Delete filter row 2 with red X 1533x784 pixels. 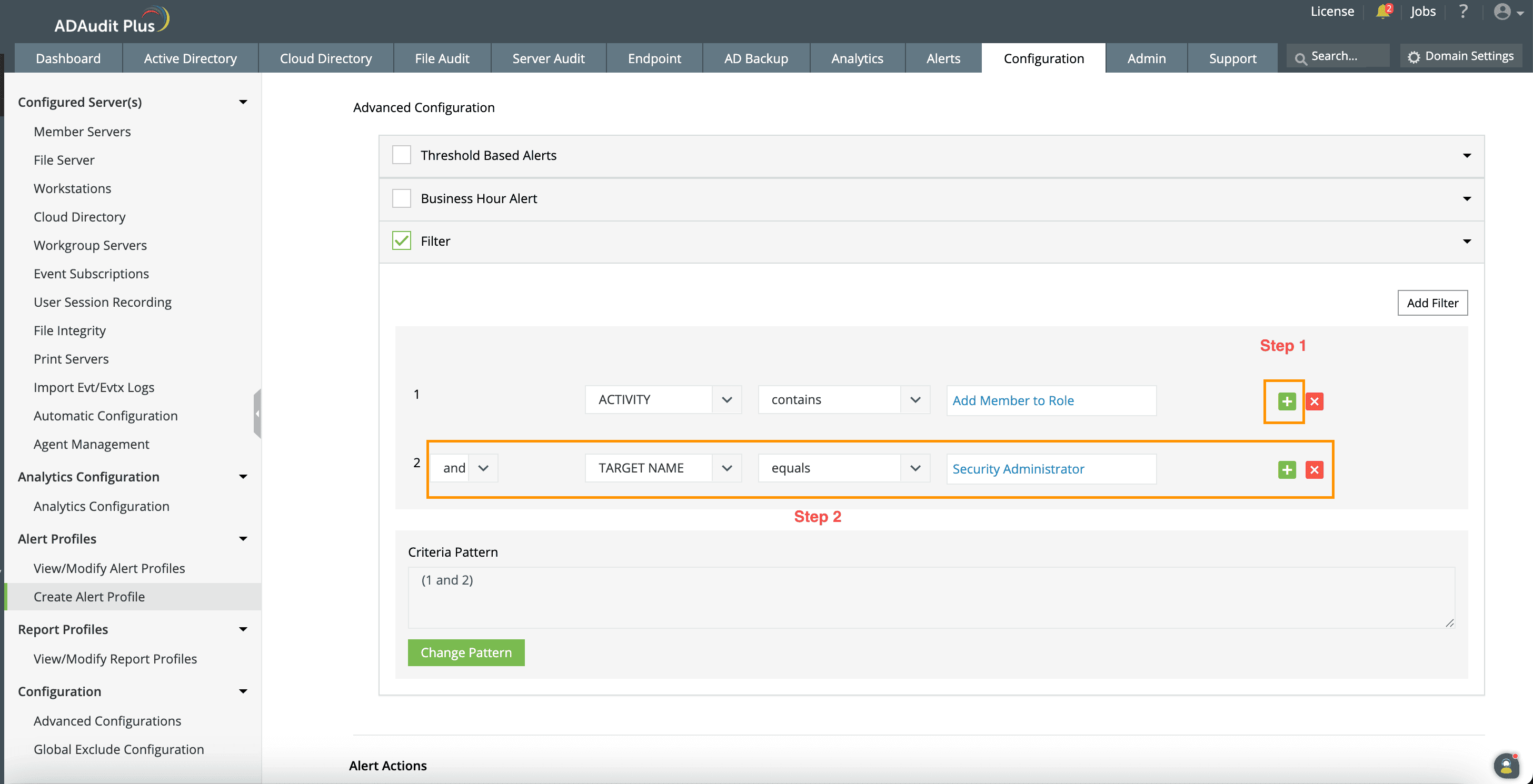click(x=1314, y=470)
